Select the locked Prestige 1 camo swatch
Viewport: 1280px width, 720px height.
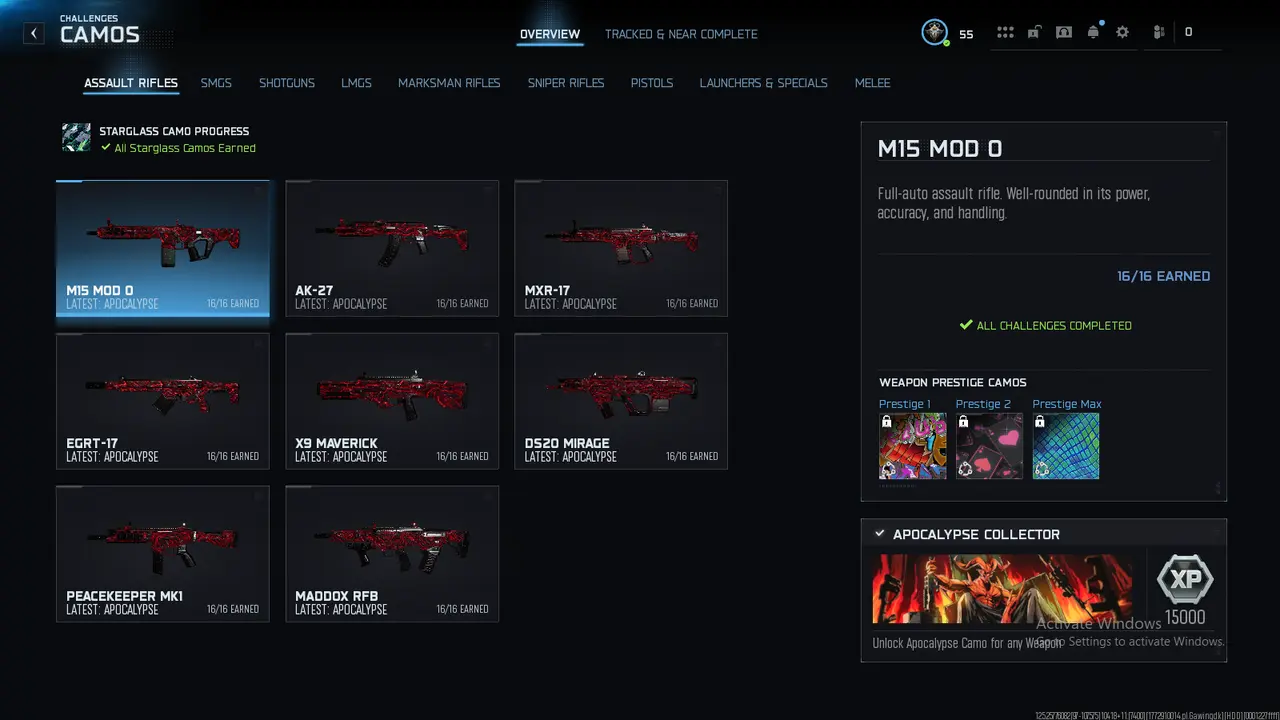912,446
